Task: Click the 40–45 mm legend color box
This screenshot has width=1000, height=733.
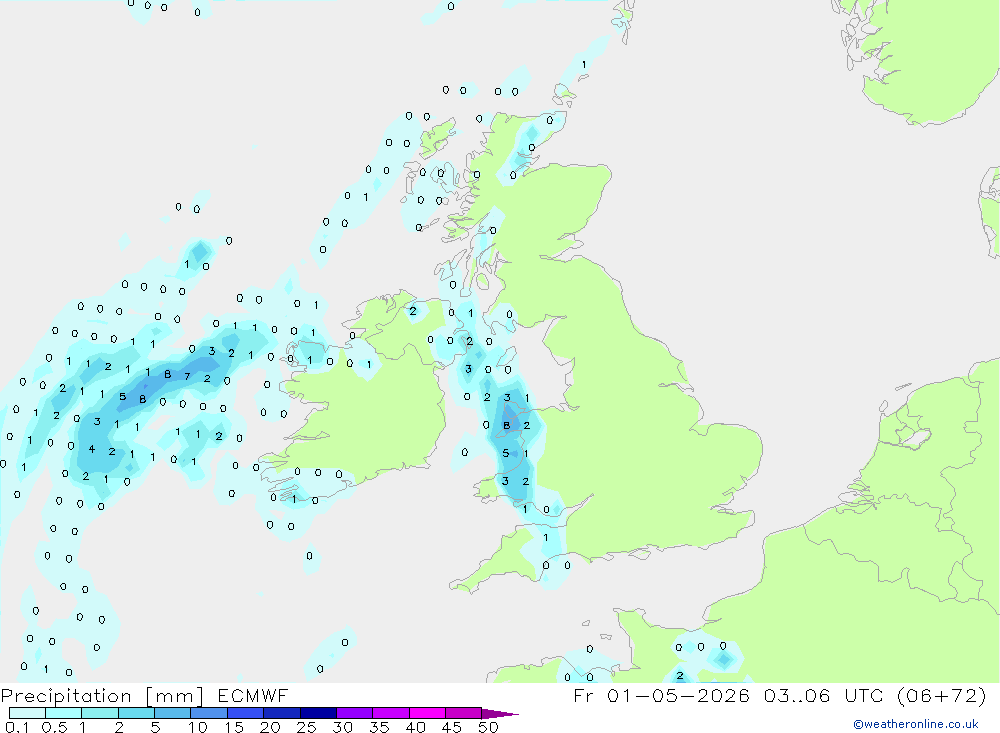Action: [427, 713]
